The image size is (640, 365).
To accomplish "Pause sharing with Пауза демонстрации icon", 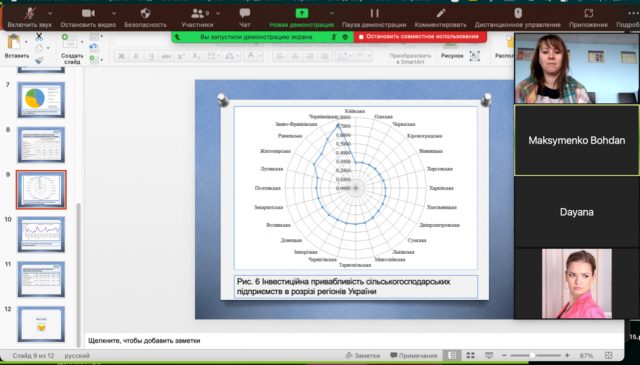I will 374,13.
